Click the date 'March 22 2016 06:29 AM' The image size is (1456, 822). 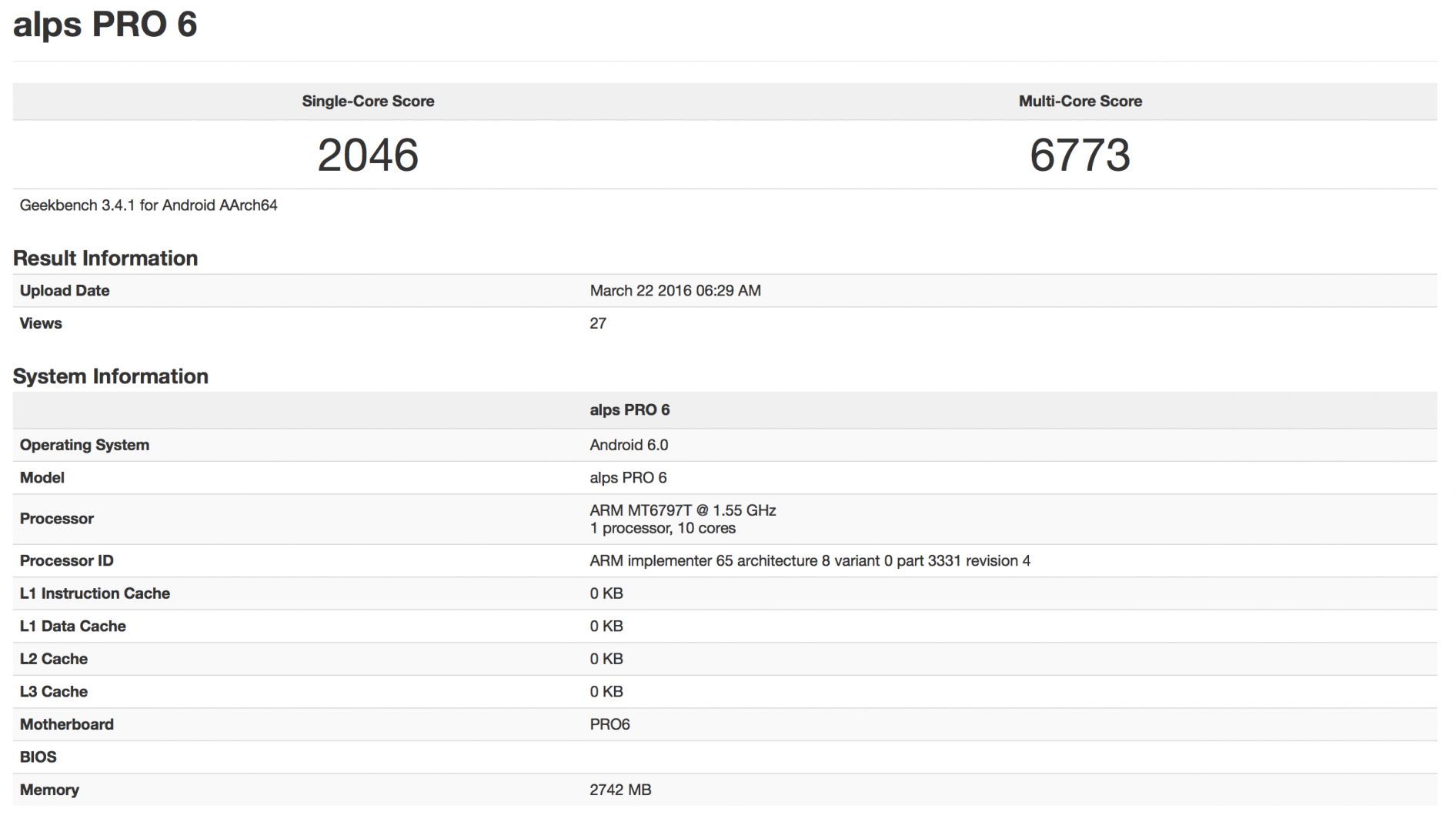click(x=675, y=290)
